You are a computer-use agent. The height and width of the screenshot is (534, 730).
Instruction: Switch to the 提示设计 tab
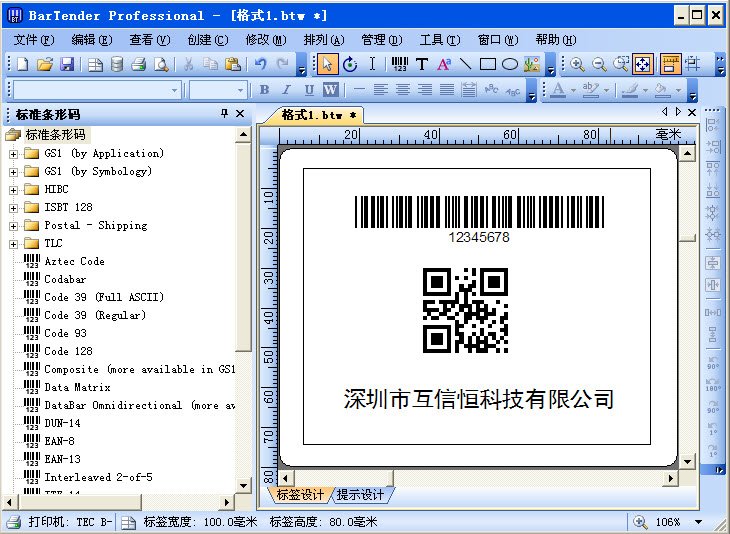pos(360,495)
